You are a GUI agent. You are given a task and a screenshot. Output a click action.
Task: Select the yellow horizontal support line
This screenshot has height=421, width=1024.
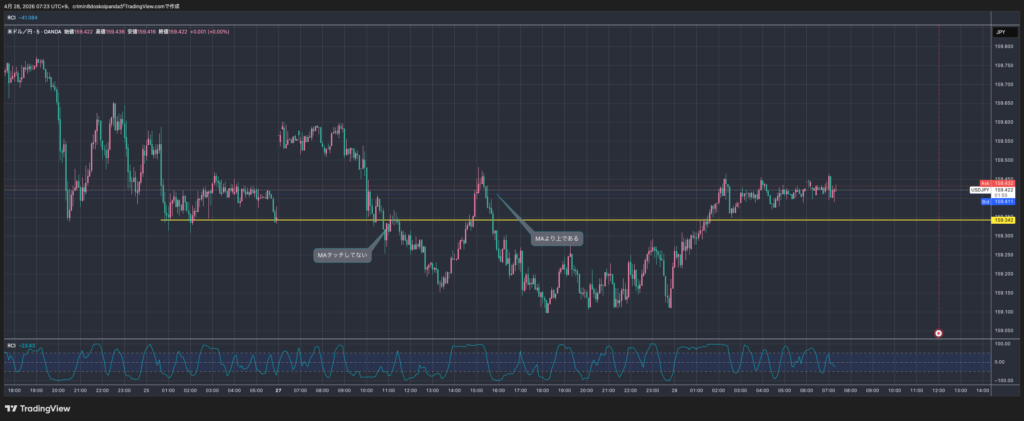[x=600, y=220]
